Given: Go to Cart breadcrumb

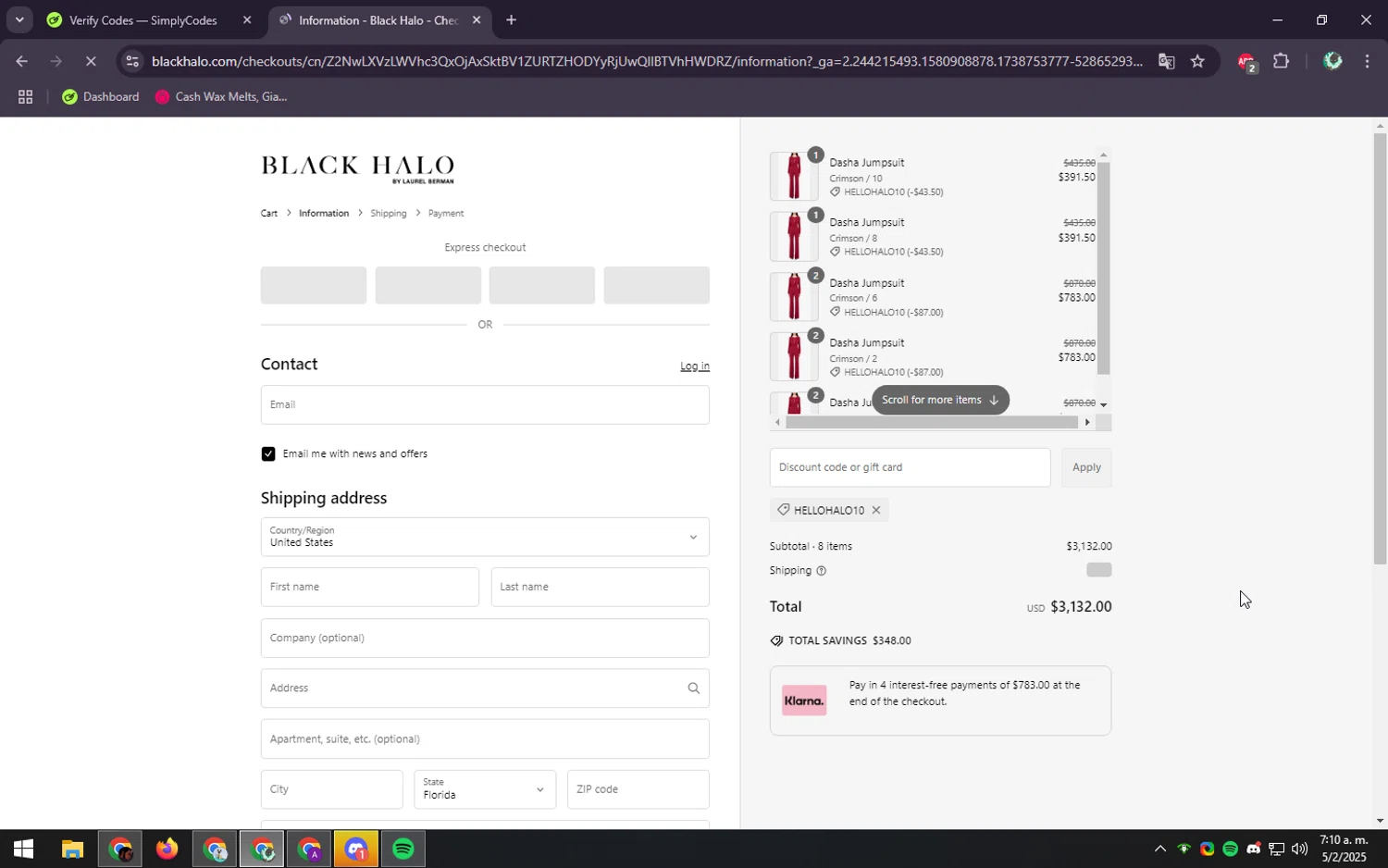Looking at the screenshot, I should 269,213.
